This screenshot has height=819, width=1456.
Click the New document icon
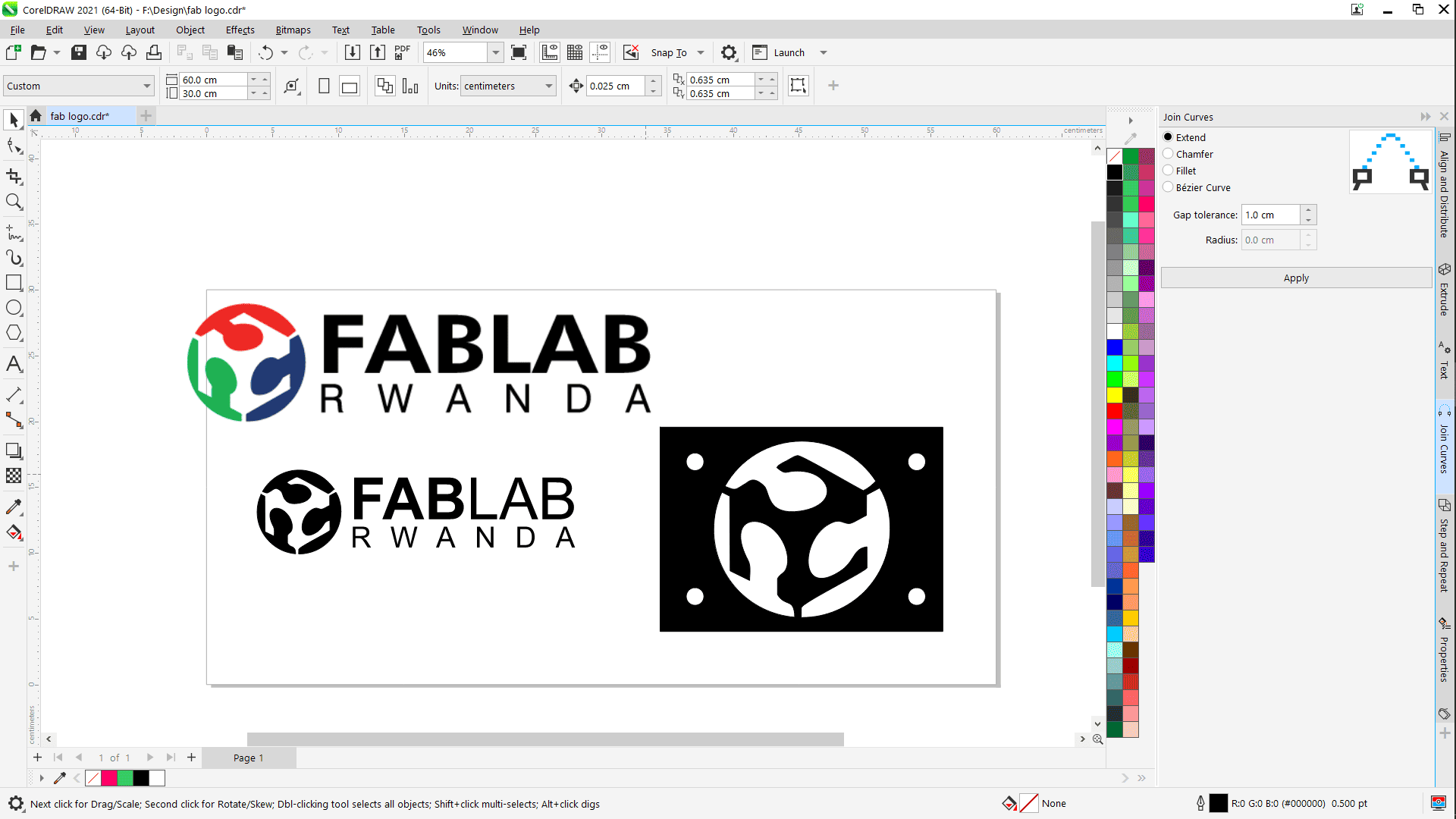(13, 52)
